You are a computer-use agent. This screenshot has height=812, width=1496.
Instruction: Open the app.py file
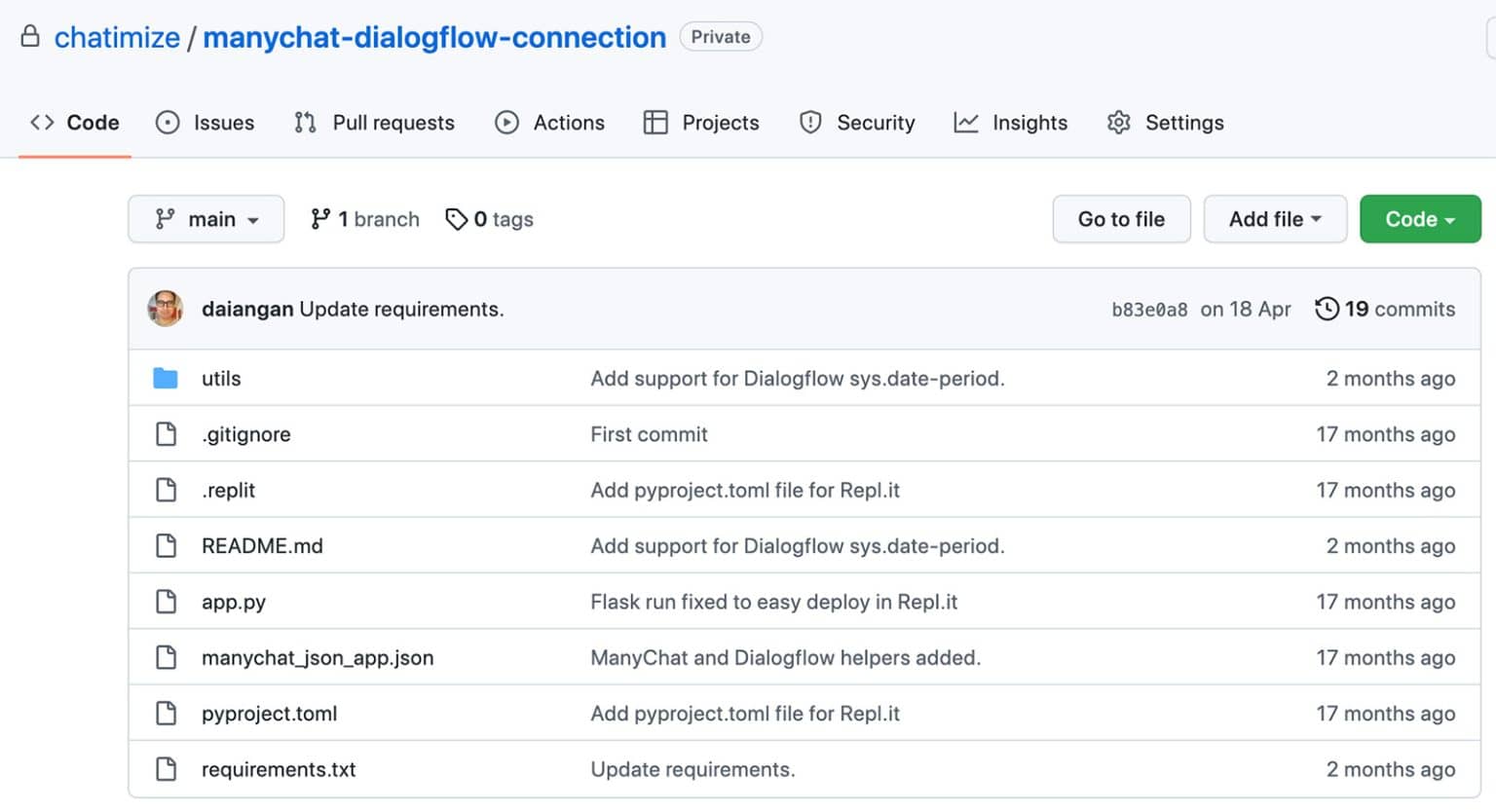(x=234, y=603)
